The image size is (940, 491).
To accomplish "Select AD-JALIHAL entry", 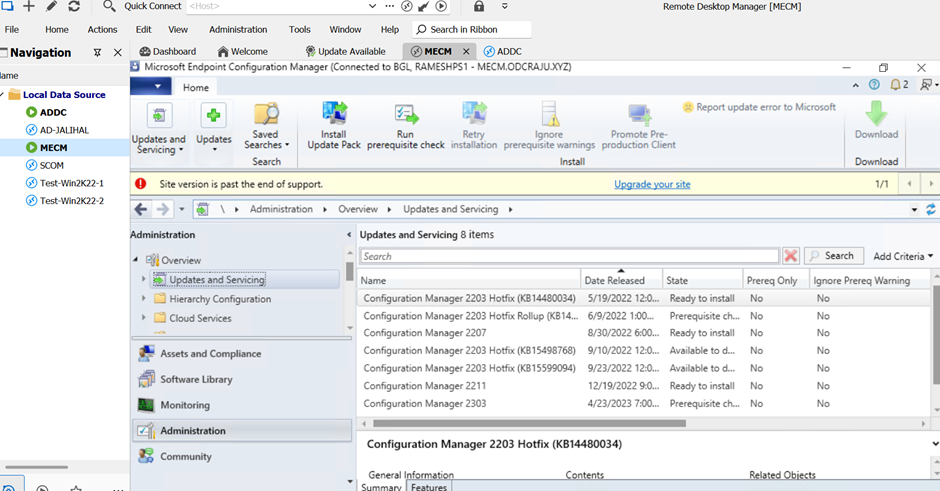I will click(64, 130).
